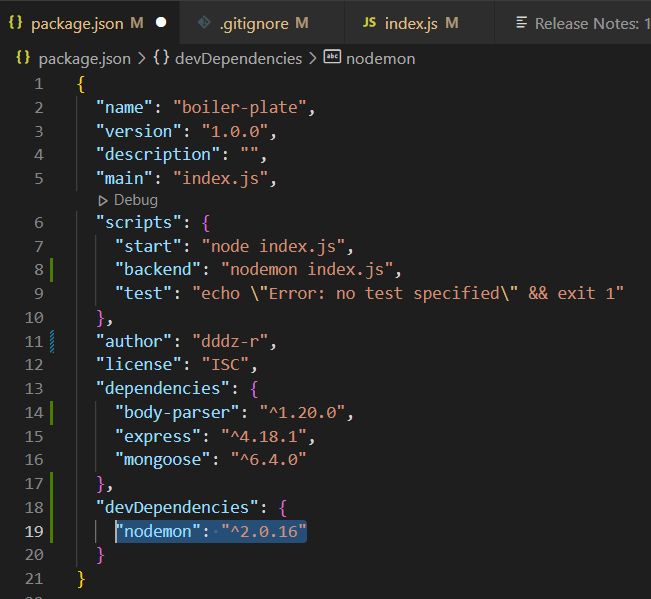This screenshot has height=599, width=651.
Task: Click the "^6.4.0" version string
Action: point(269,460)
